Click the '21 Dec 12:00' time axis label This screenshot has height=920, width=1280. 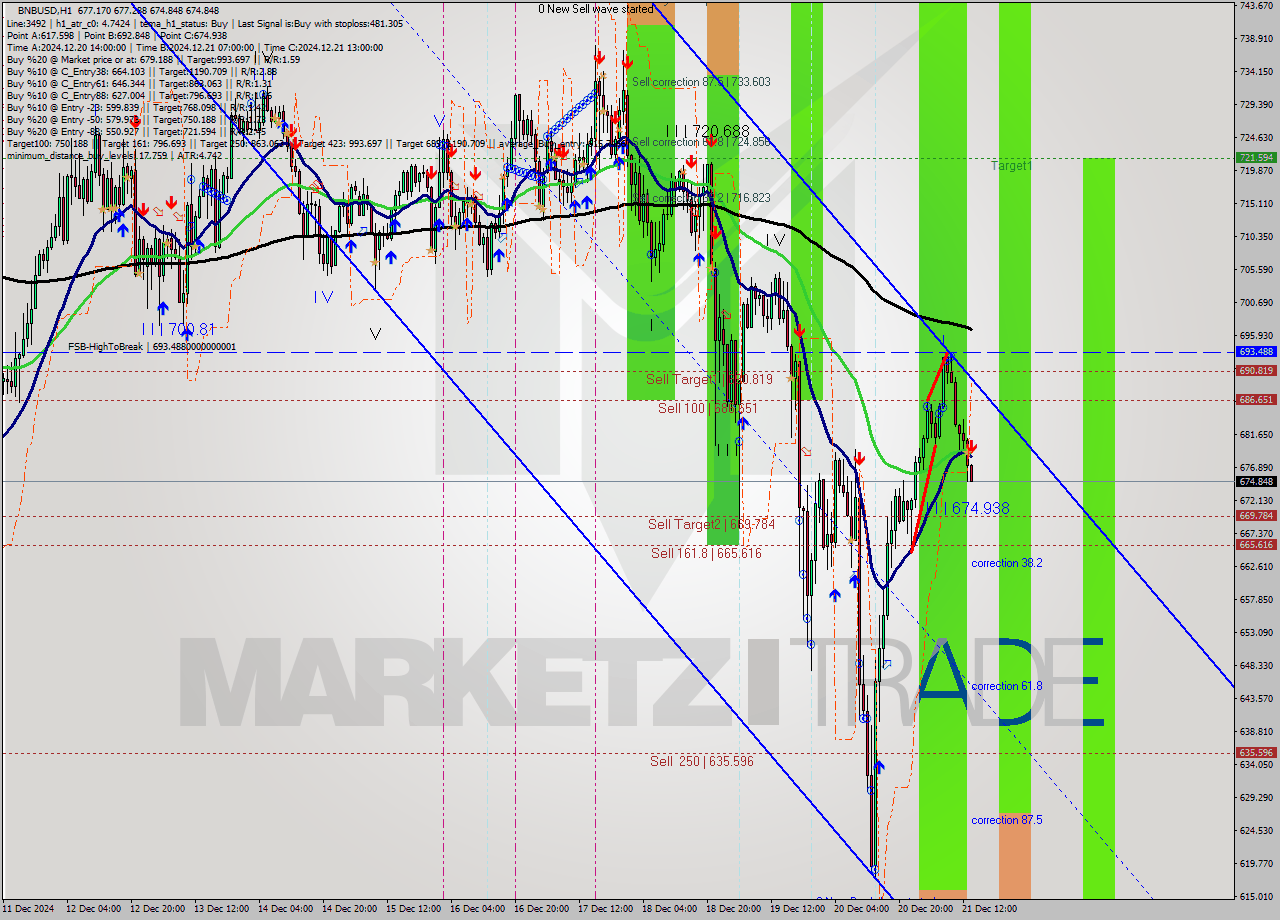[989, 909]
